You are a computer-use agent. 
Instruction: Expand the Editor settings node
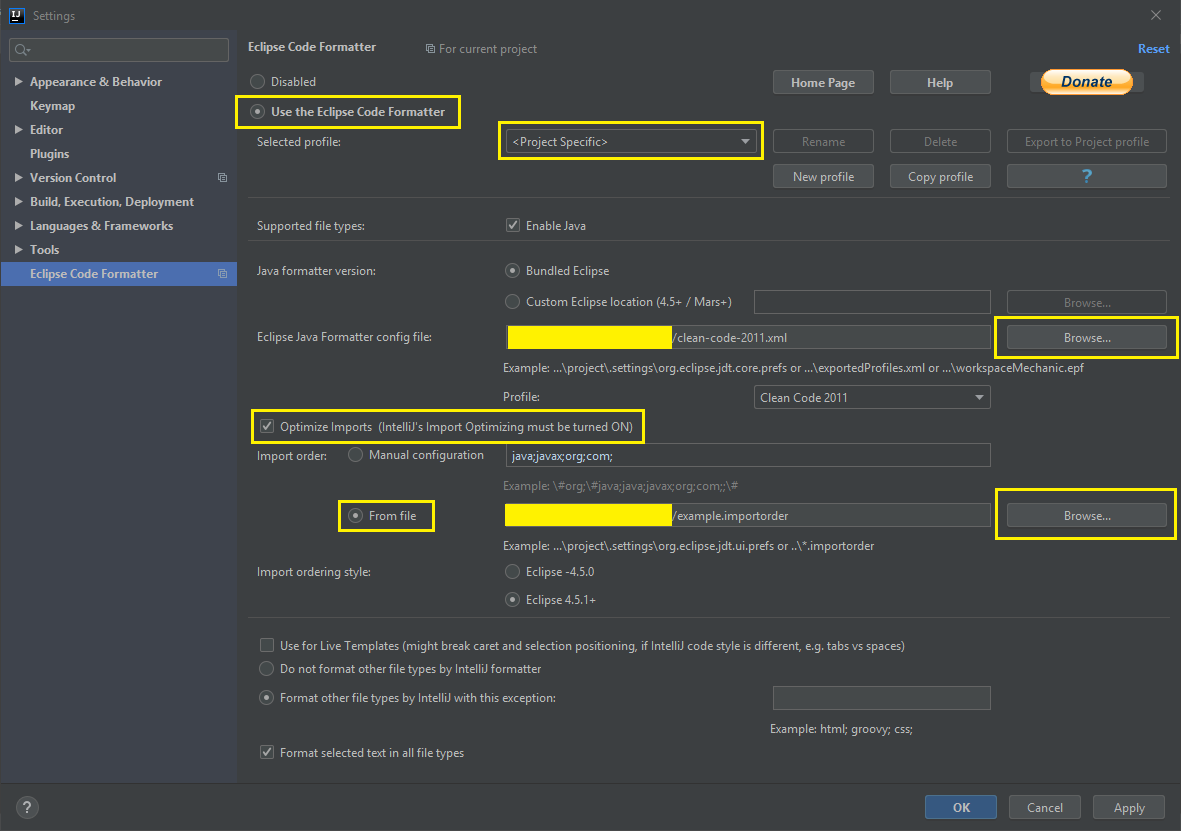19,130
